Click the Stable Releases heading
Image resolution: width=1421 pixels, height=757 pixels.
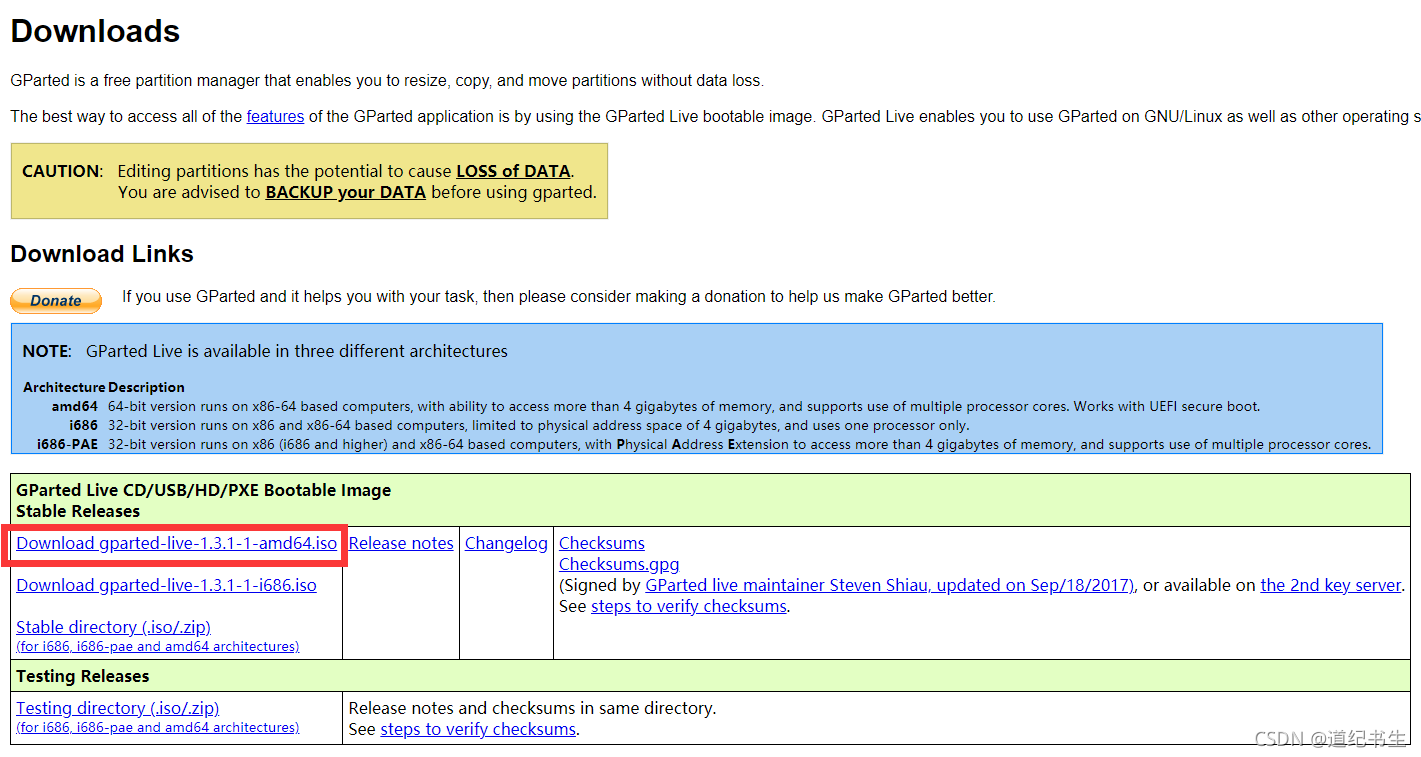tap(77, 511)
